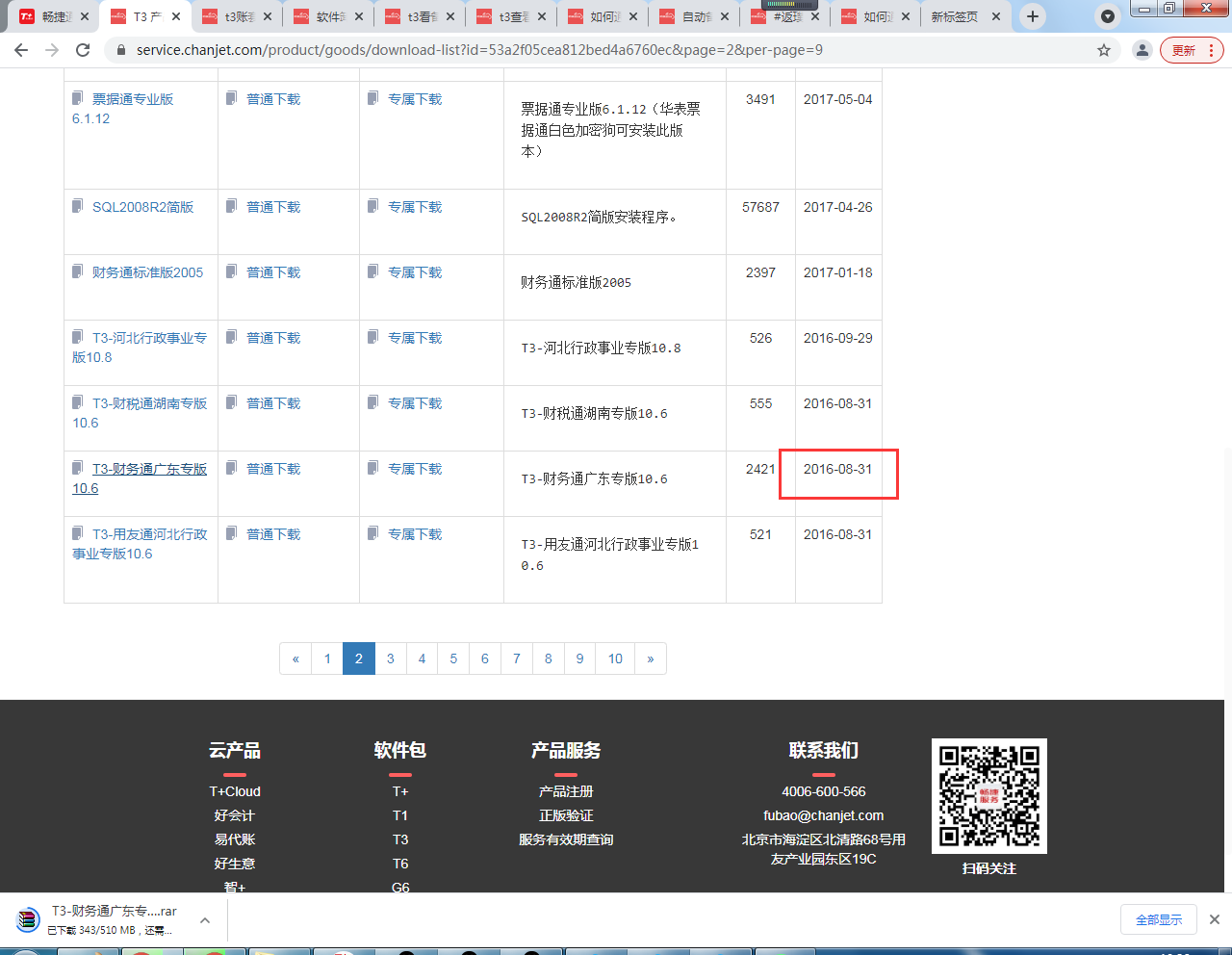Viewport: 1232px width, 955px height.
Task: Close the 新标签页 tab
Action: tap(996, 16)
